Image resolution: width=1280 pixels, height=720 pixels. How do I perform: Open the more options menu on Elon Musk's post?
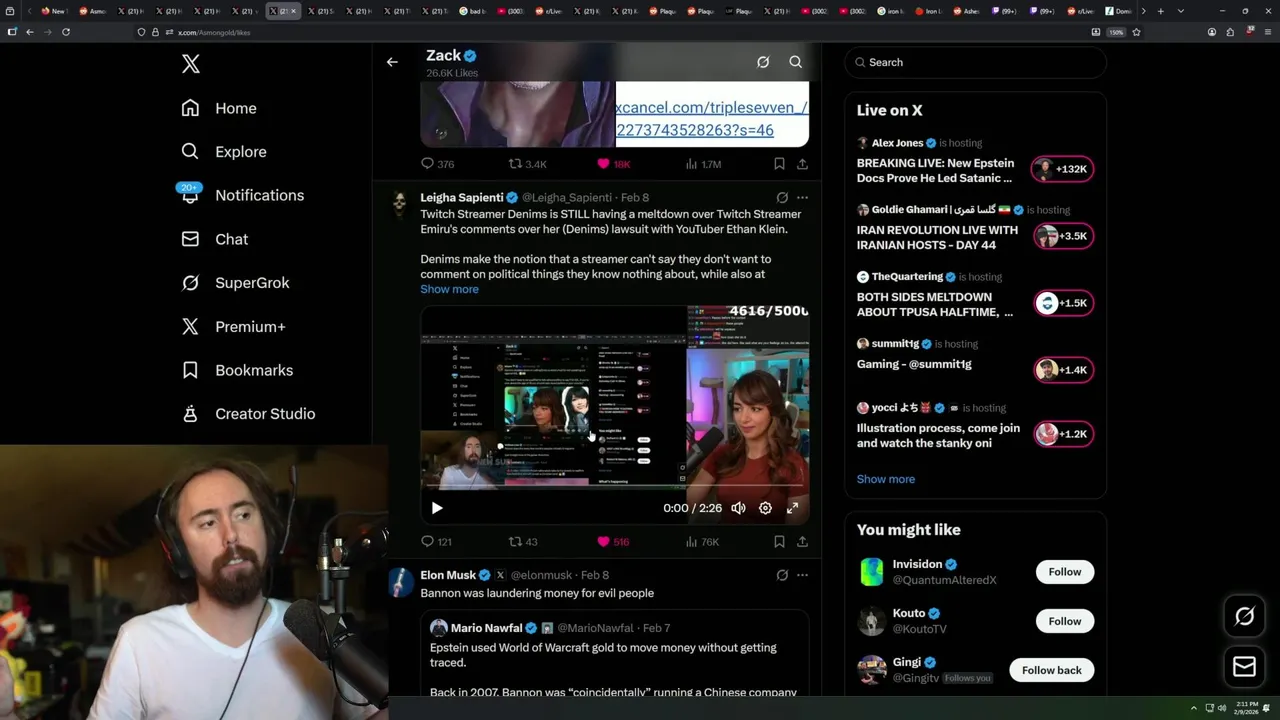pos(802,575)
